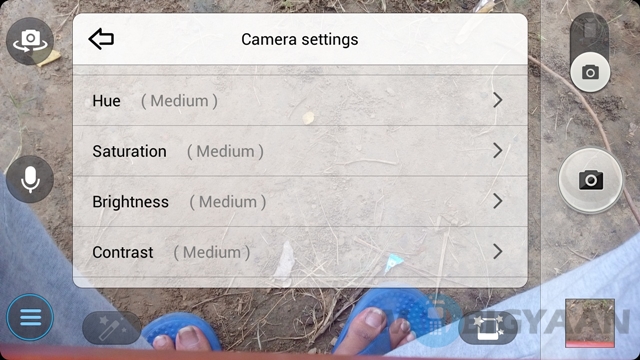Image resolution: width=640 pixels, height=360 pixels.
Task: Switch between front and rear camera
Action: click(30, 41)
